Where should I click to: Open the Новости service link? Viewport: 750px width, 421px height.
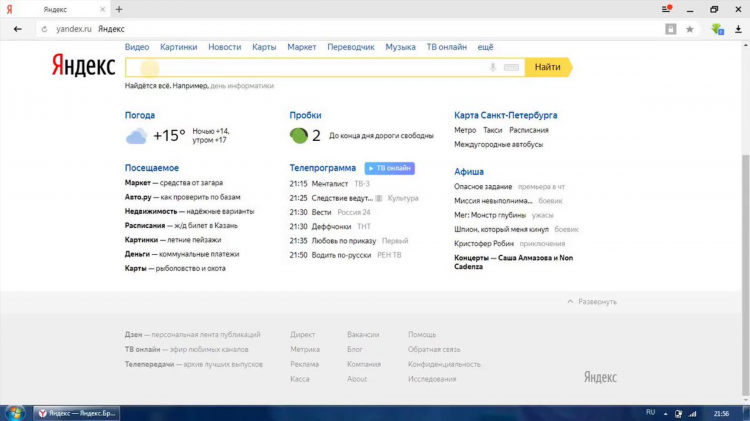pyautogui.click(x=224, y=47)
